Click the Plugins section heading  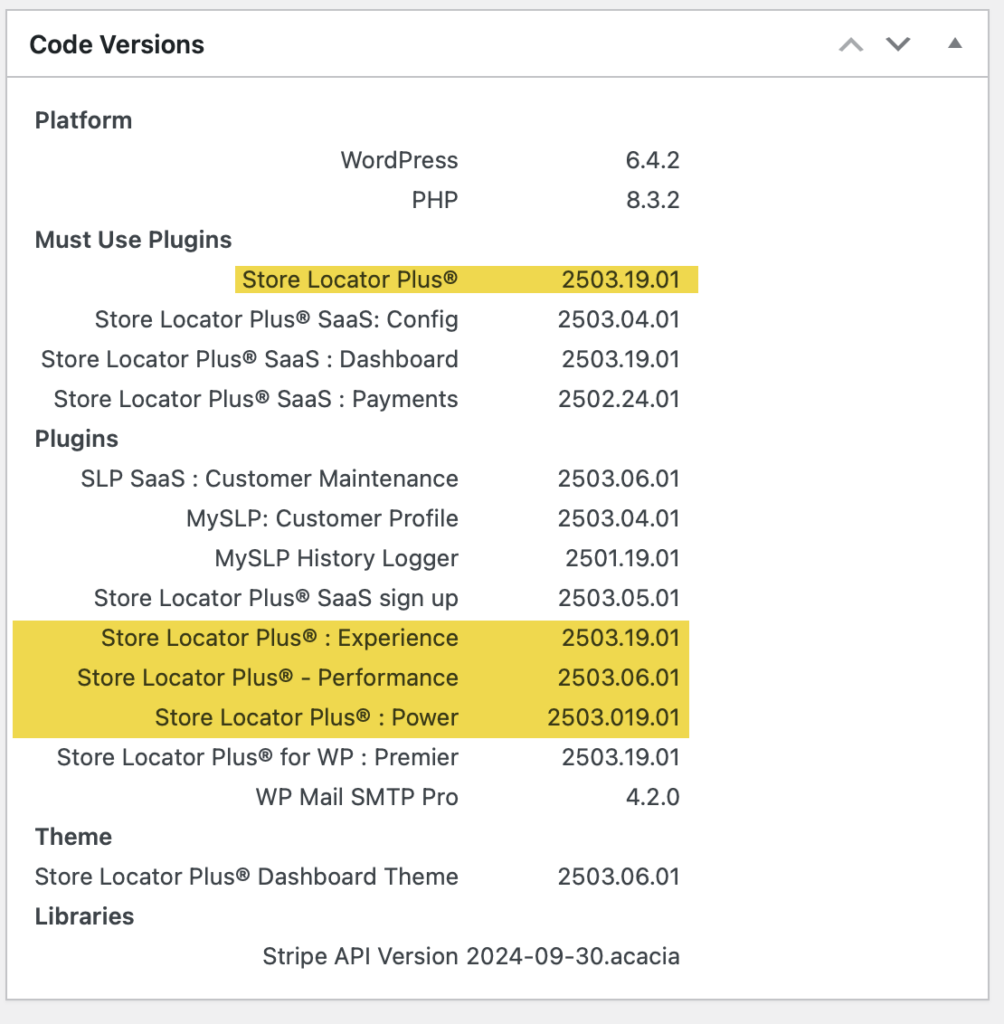[x=76, y=439]
